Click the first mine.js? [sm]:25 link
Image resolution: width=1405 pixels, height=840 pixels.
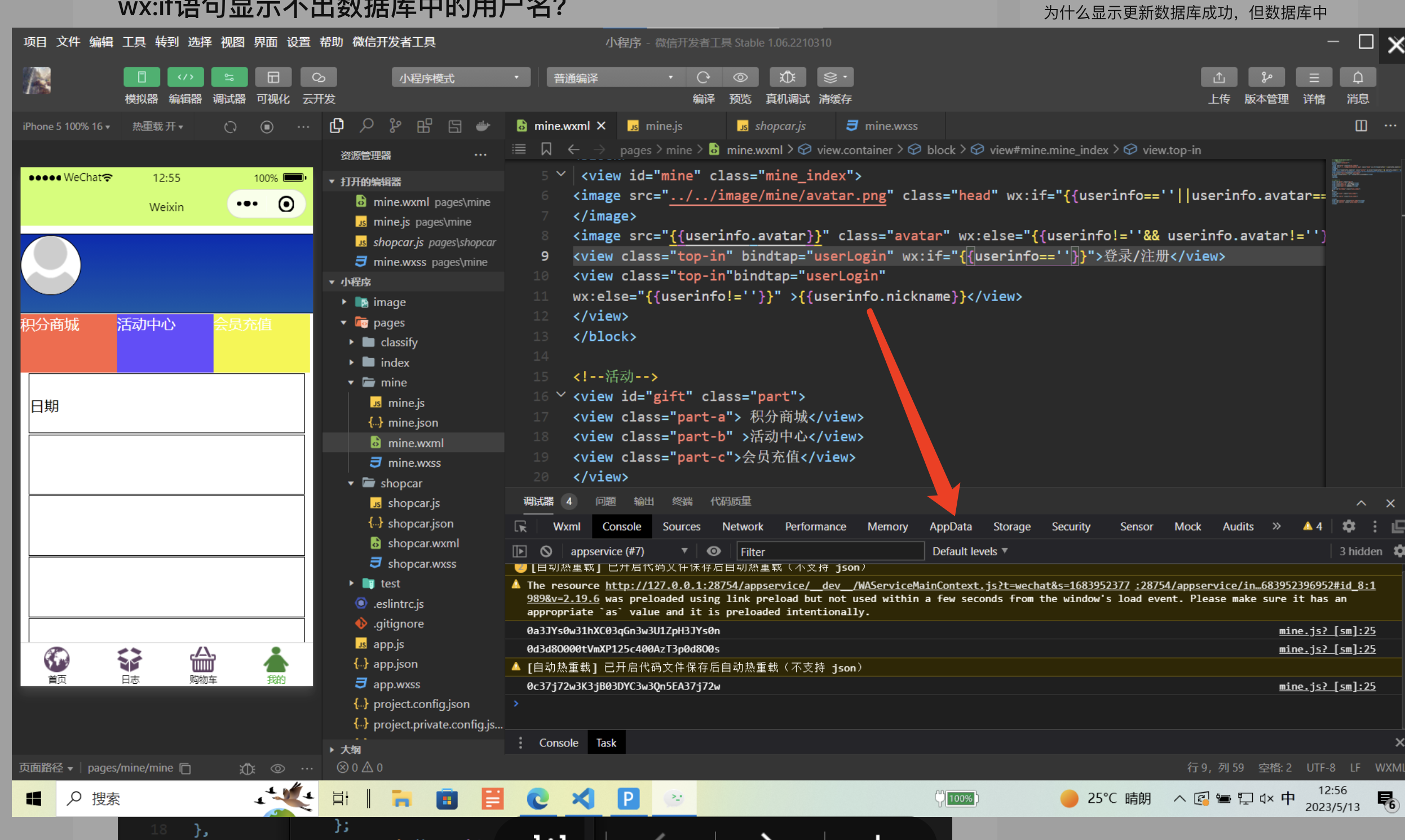click(1326, 631)
